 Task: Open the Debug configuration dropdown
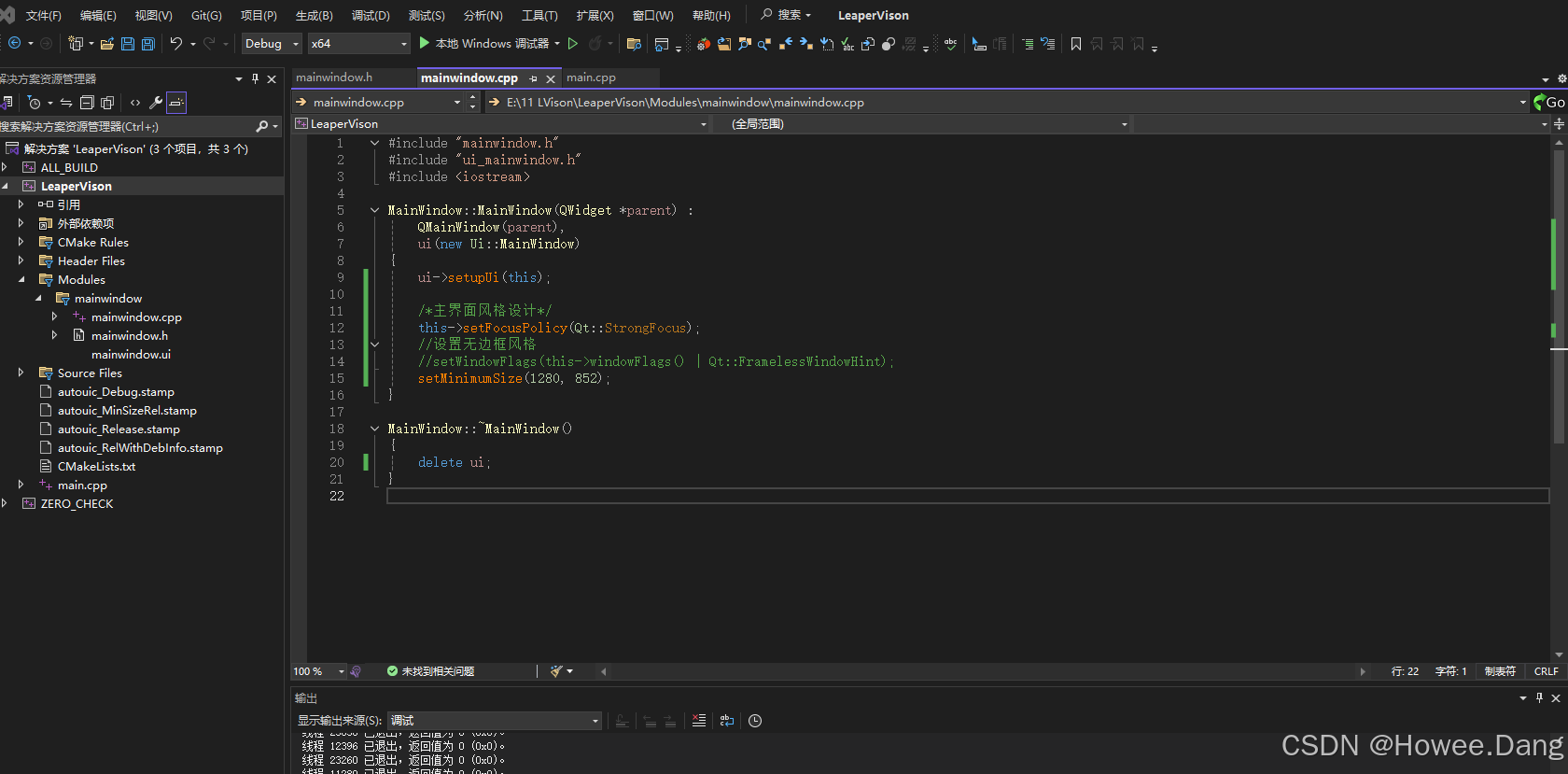[x=271, y=44]
